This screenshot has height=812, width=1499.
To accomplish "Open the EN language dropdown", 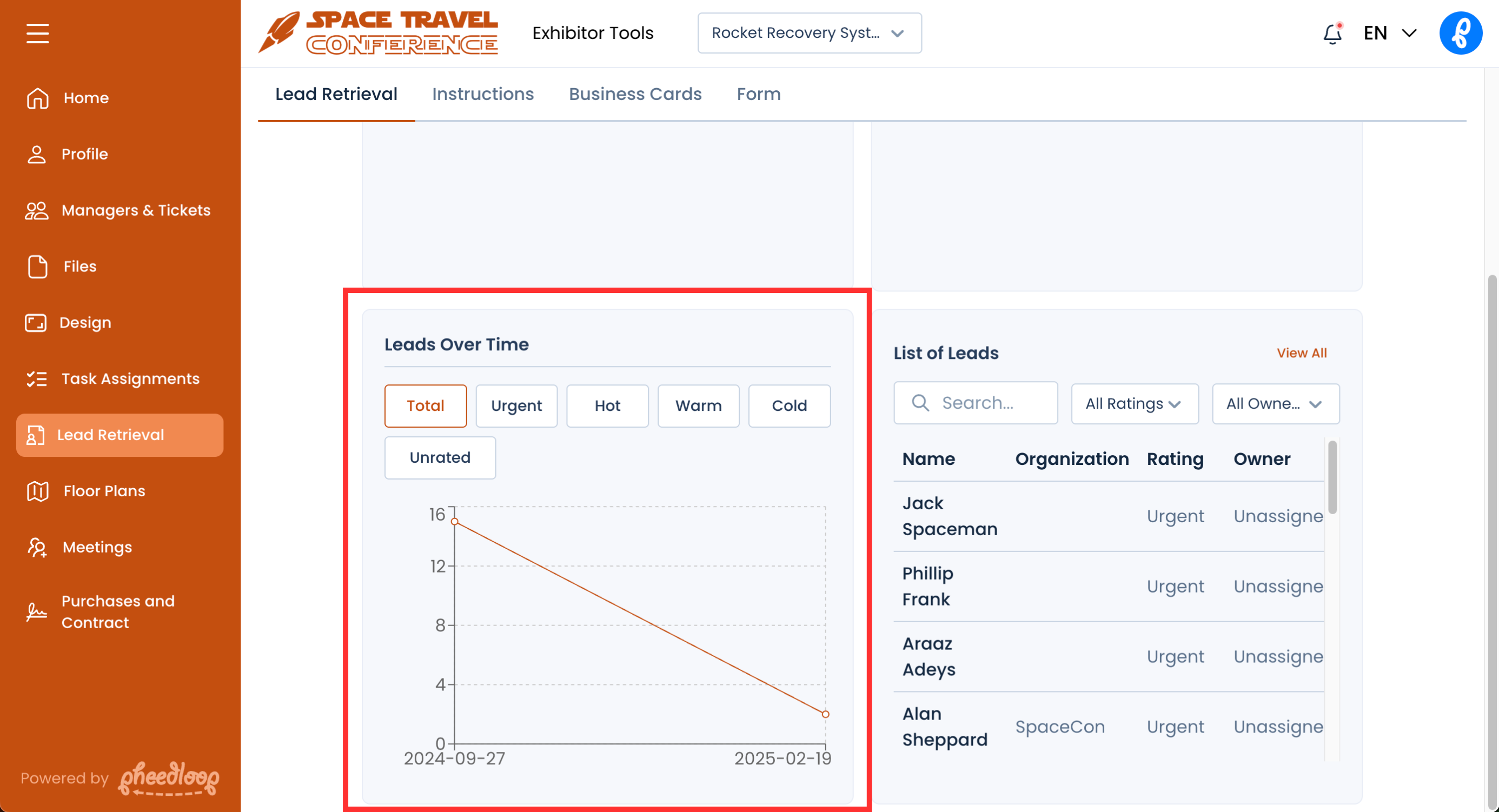I will [x=1390, y=33].
